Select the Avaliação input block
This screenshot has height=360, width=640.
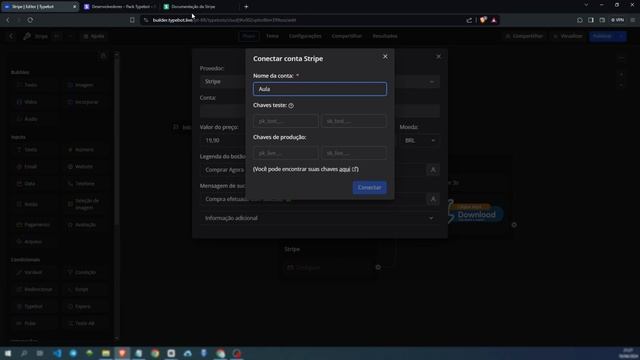(84, 225)
